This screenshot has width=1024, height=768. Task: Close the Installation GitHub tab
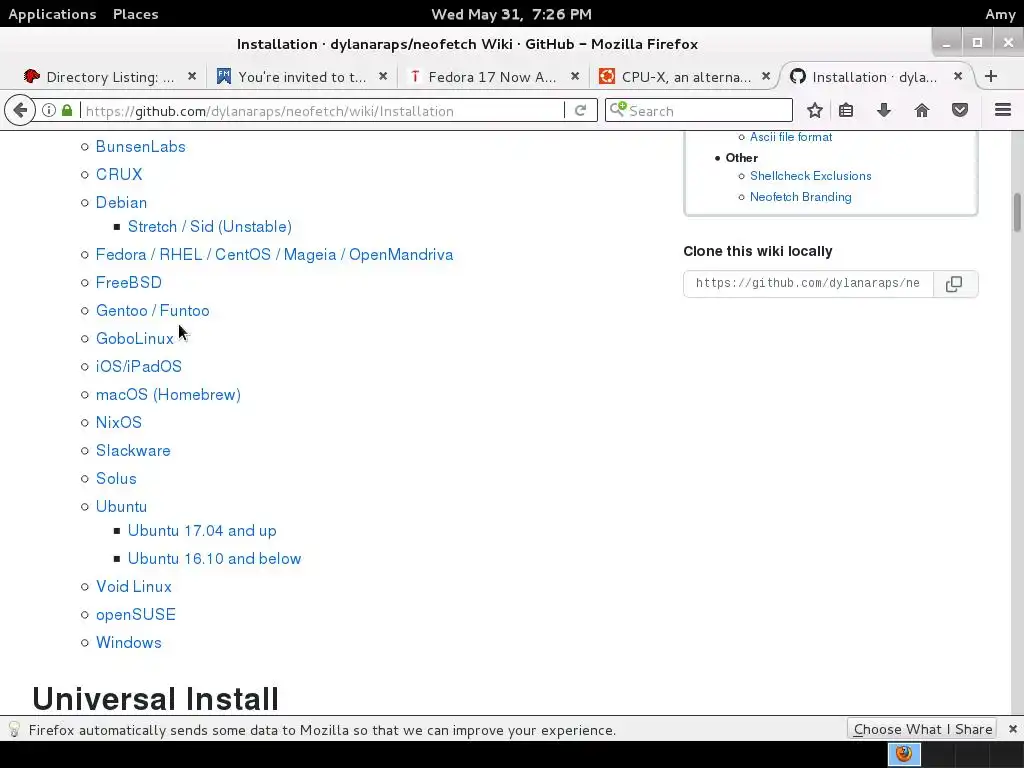[x=957, y=76]
